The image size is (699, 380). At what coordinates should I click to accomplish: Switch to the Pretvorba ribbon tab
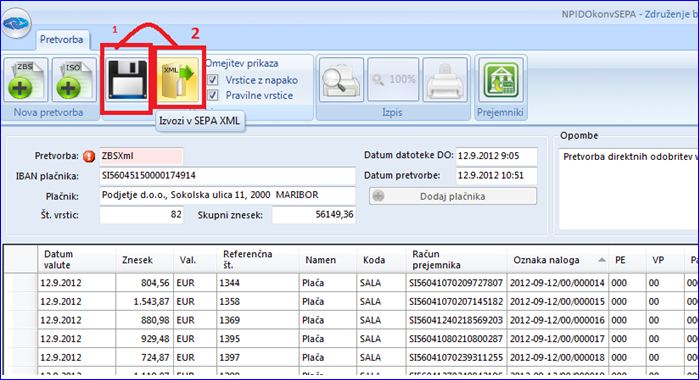click(62, 39)
